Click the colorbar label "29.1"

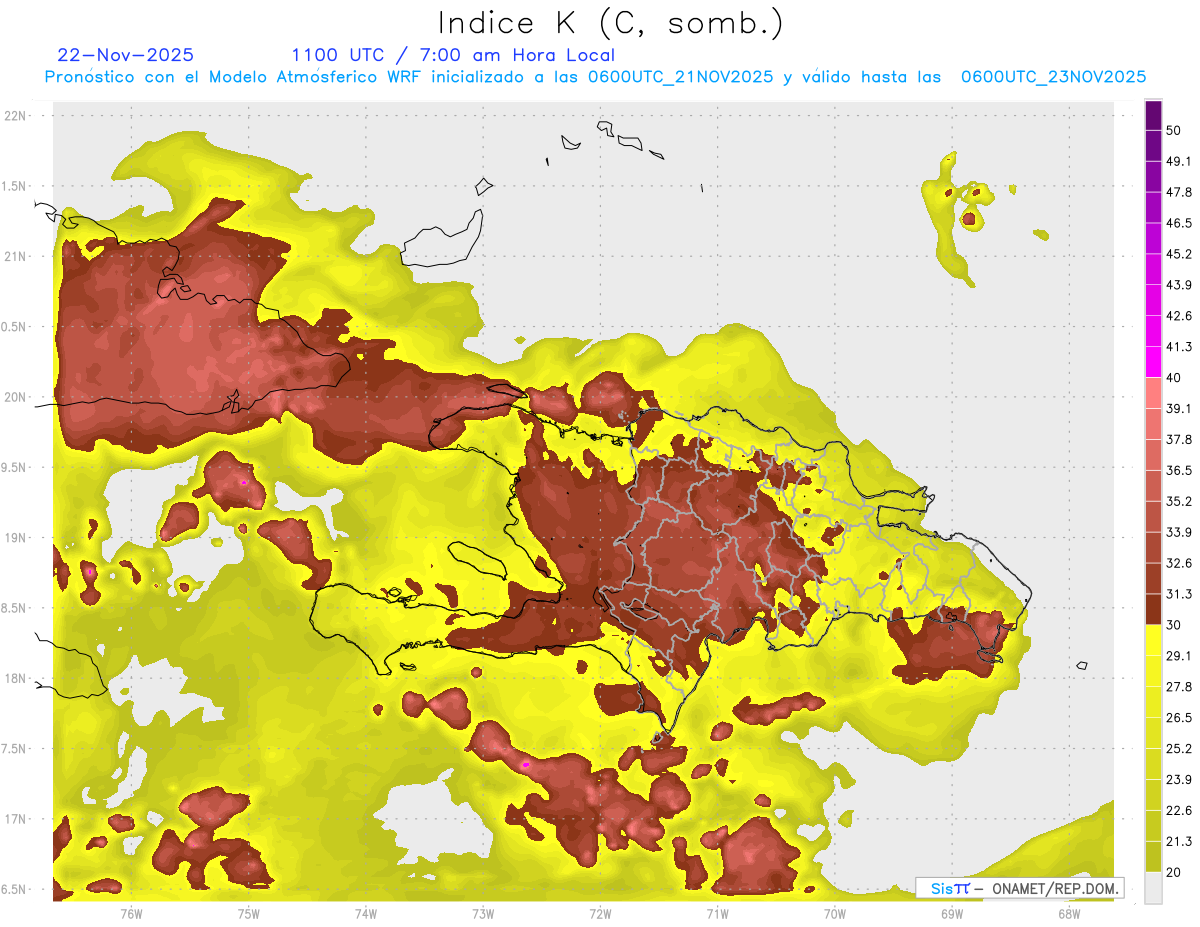(x=1179, y=656)
